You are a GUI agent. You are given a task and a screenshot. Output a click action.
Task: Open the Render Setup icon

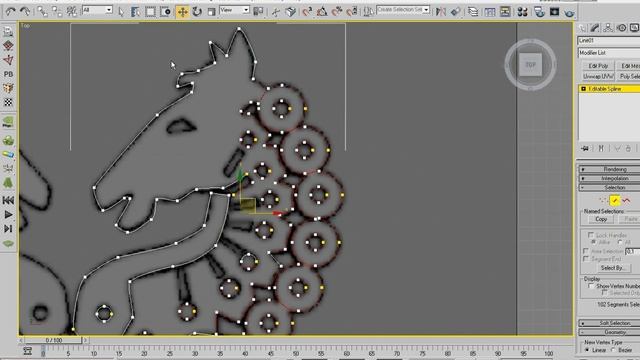tap(539, 12)
